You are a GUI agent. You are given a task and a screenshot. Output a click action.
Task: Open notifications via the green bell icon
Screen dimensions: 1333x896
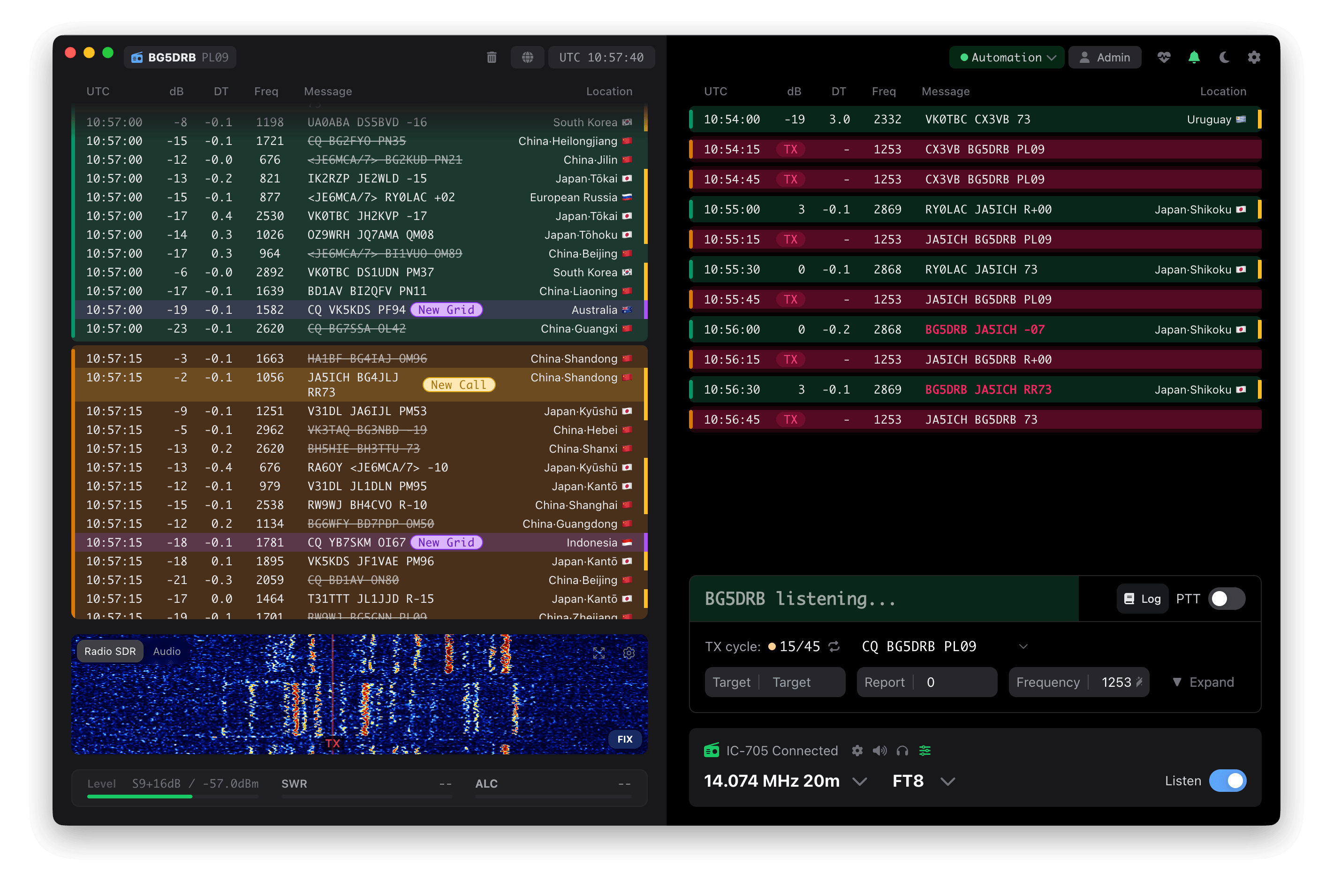(x=1194, y=57)
